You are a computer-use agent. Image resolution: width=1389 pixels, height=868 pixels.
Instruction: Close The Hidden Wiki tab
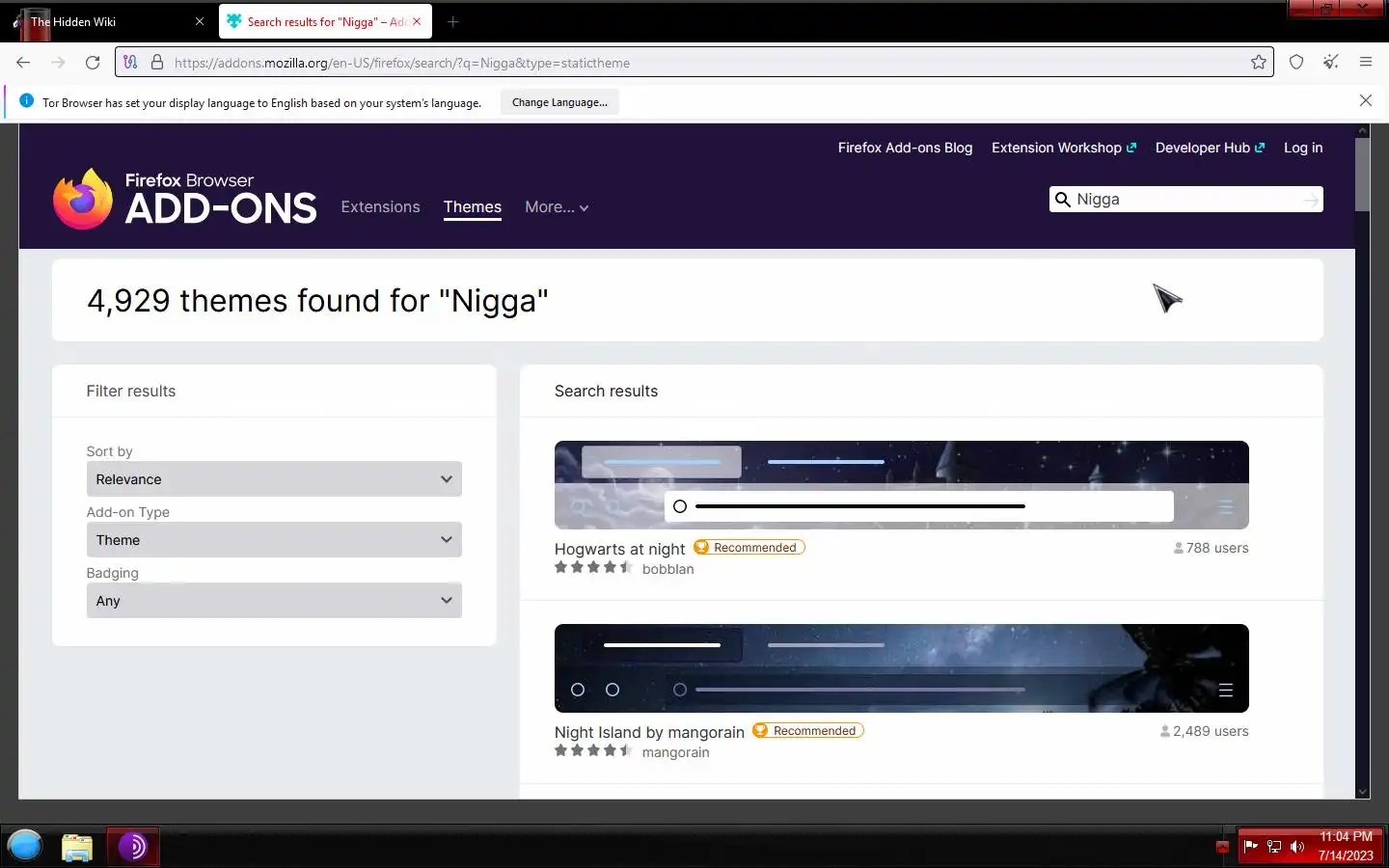(200, 21)
